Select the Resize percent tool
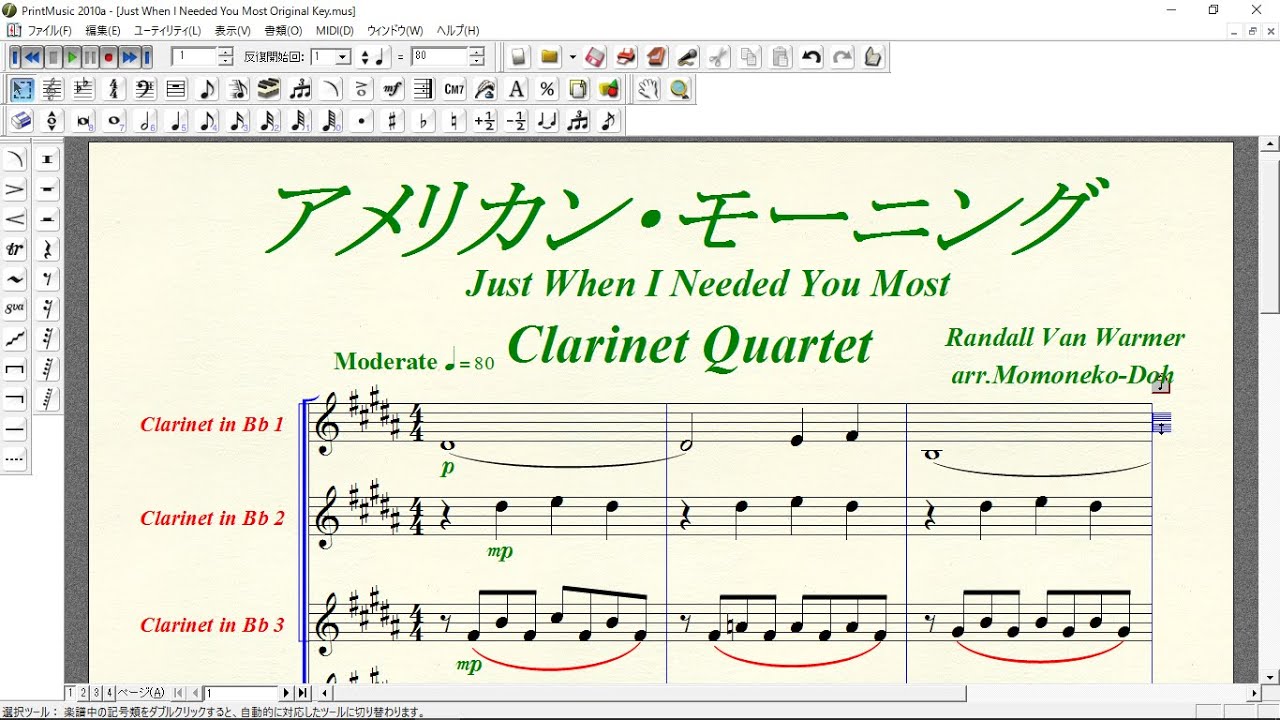1280x720 pixels. coord(548,89)
